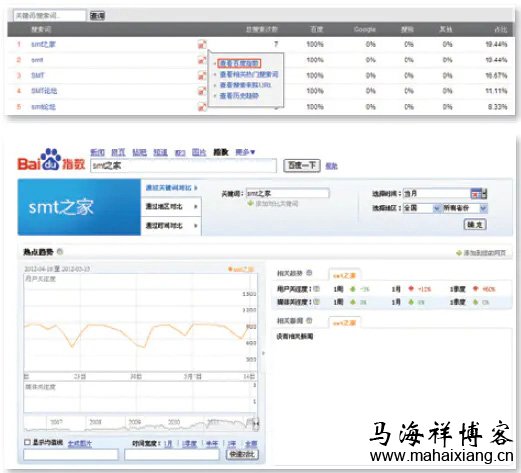Select 查看相关热门搜索词 in popup menu
The width and height of the screenshot is (521, 473).
[x=249, y=74]
